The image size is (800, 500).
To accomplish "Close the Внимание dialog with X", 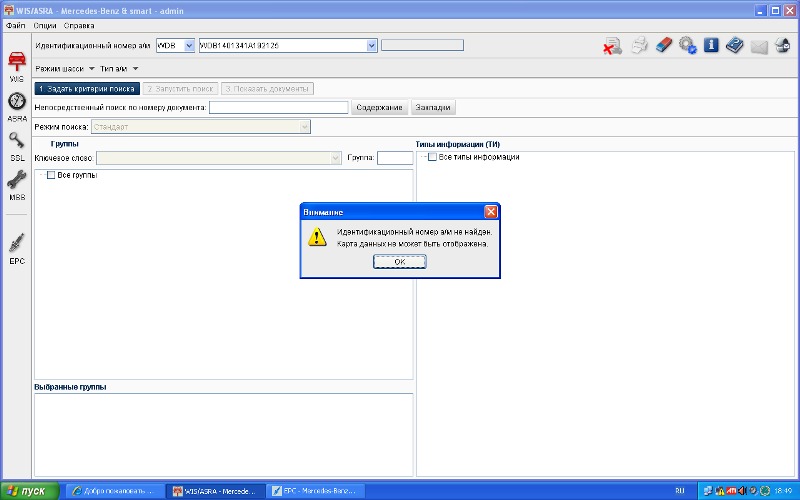I will click(x=491, y=212).
